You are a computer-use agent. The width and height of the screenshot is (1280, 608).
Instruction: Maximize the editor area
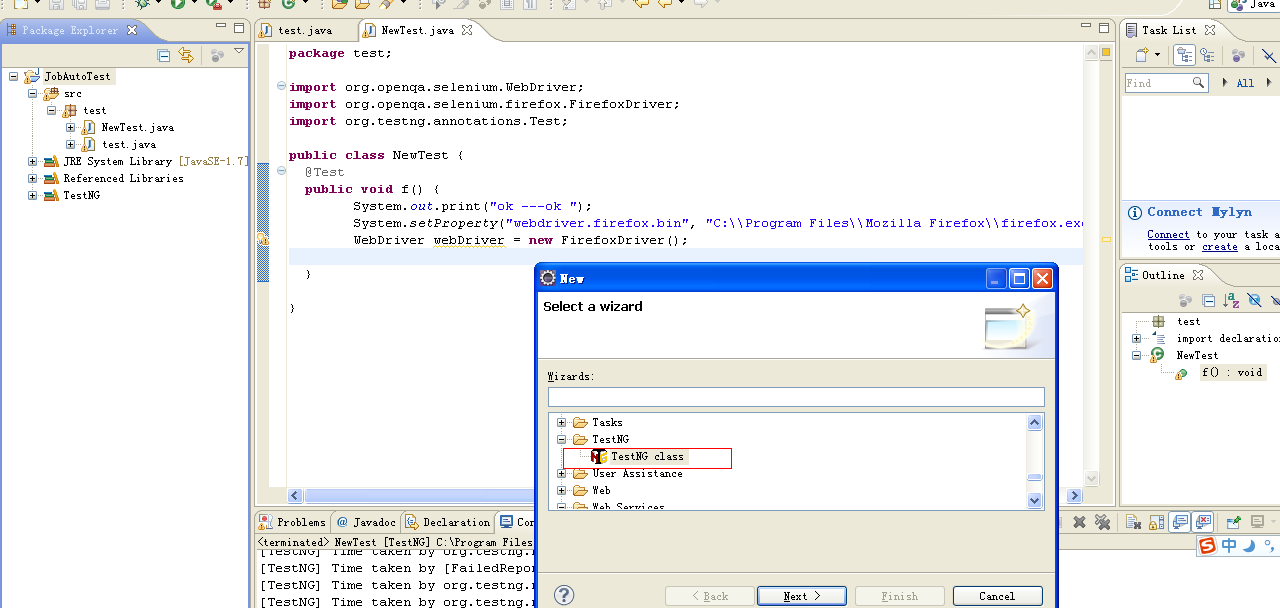(x=1104, y=29)
